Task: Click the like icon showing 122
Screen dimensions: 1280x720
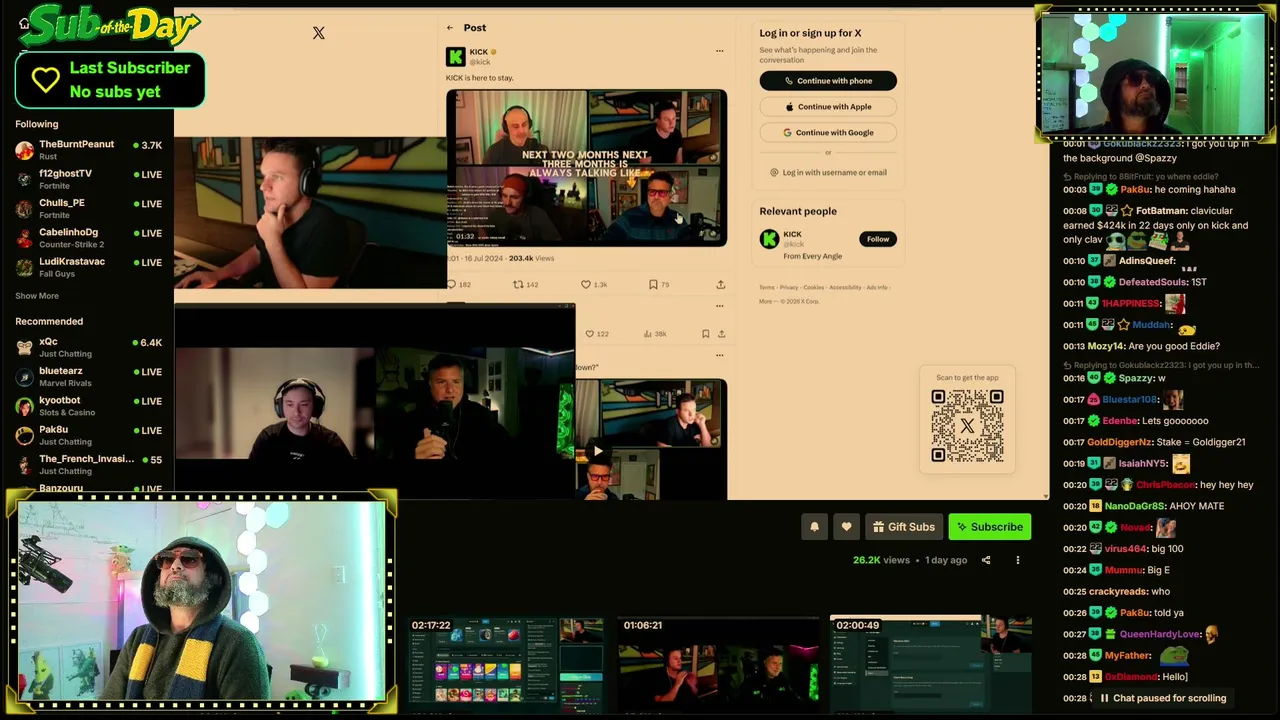Action: click(x=589, y=334)
